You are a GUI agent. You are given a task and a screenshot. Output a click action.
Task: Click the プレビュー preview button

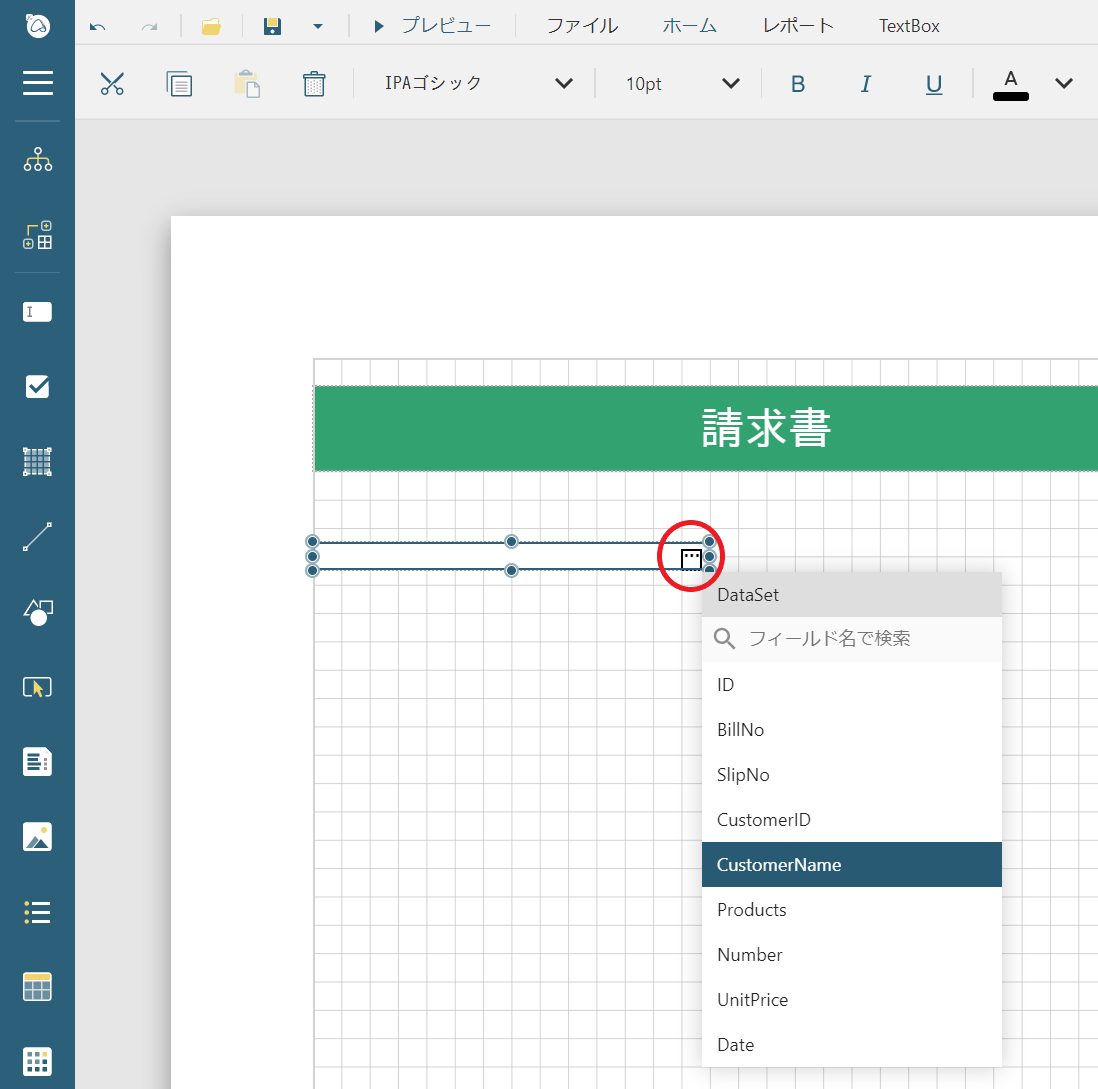[x=432, y=26]
